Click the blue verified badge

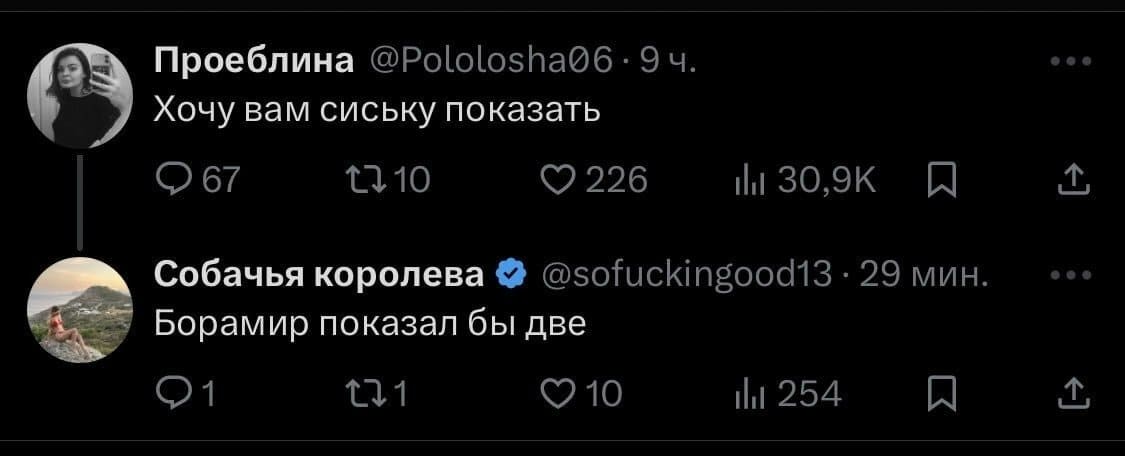tap(513, 274)
